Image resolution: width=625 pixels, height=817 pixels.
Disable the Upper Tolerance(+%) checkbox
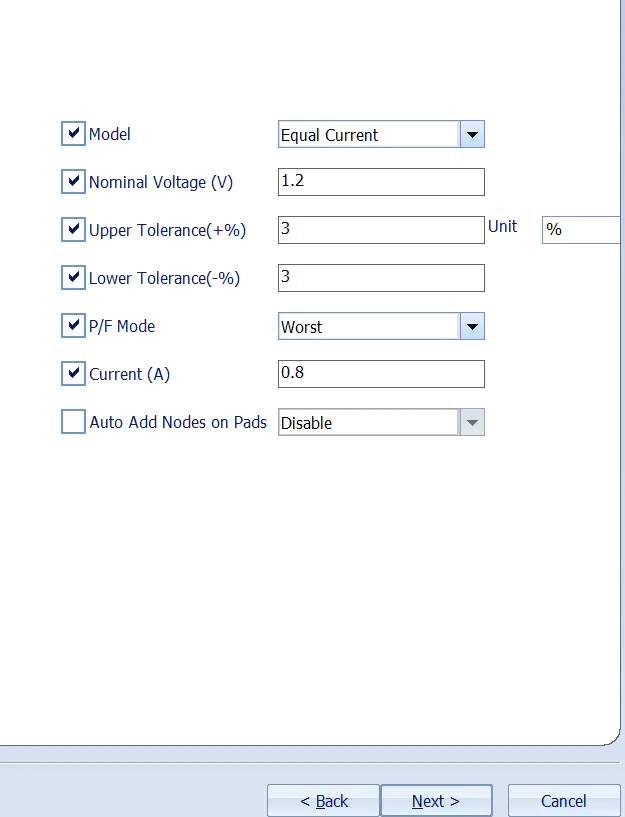pyautogui.click(x=73, y=230)
